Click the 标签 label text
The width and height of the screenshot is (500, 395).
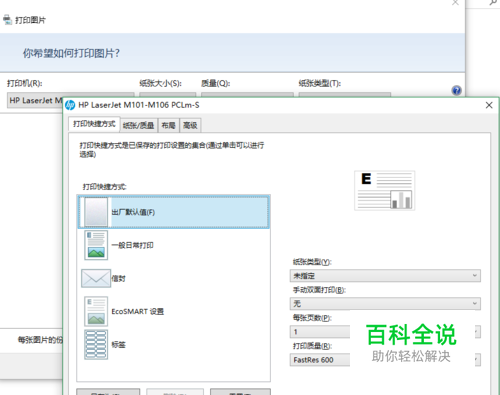click(118, 345)
